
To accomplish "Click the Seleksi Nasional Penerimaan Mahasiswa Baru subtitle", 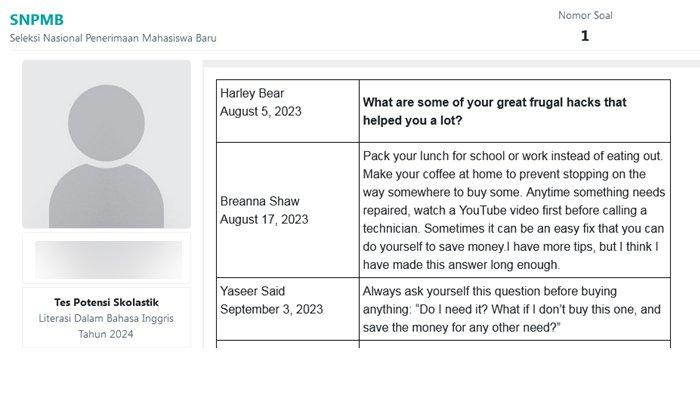I will 113,38.
